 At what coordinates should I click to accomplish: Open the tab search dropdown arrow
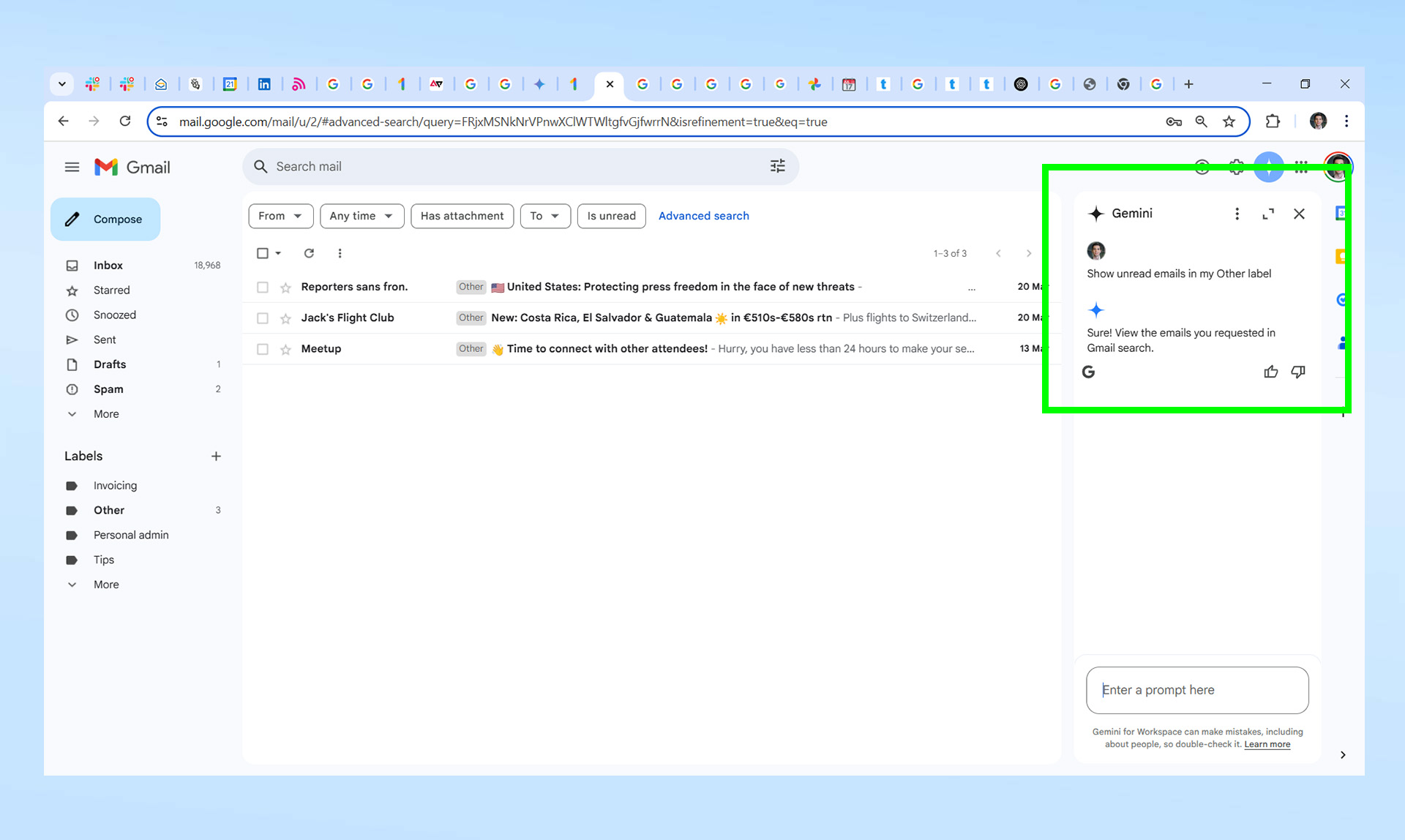pyautogui.click(x=62, y=84)
